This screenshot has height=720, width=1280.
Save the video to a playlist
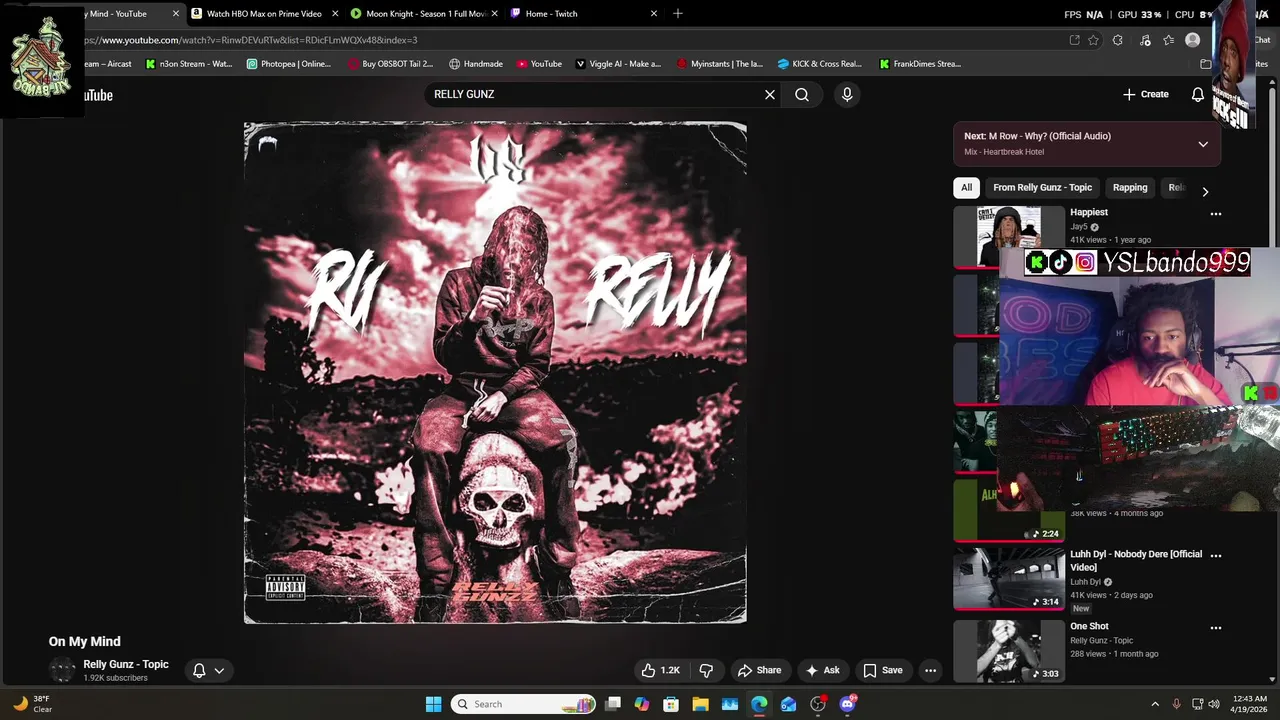pos(883,670)
